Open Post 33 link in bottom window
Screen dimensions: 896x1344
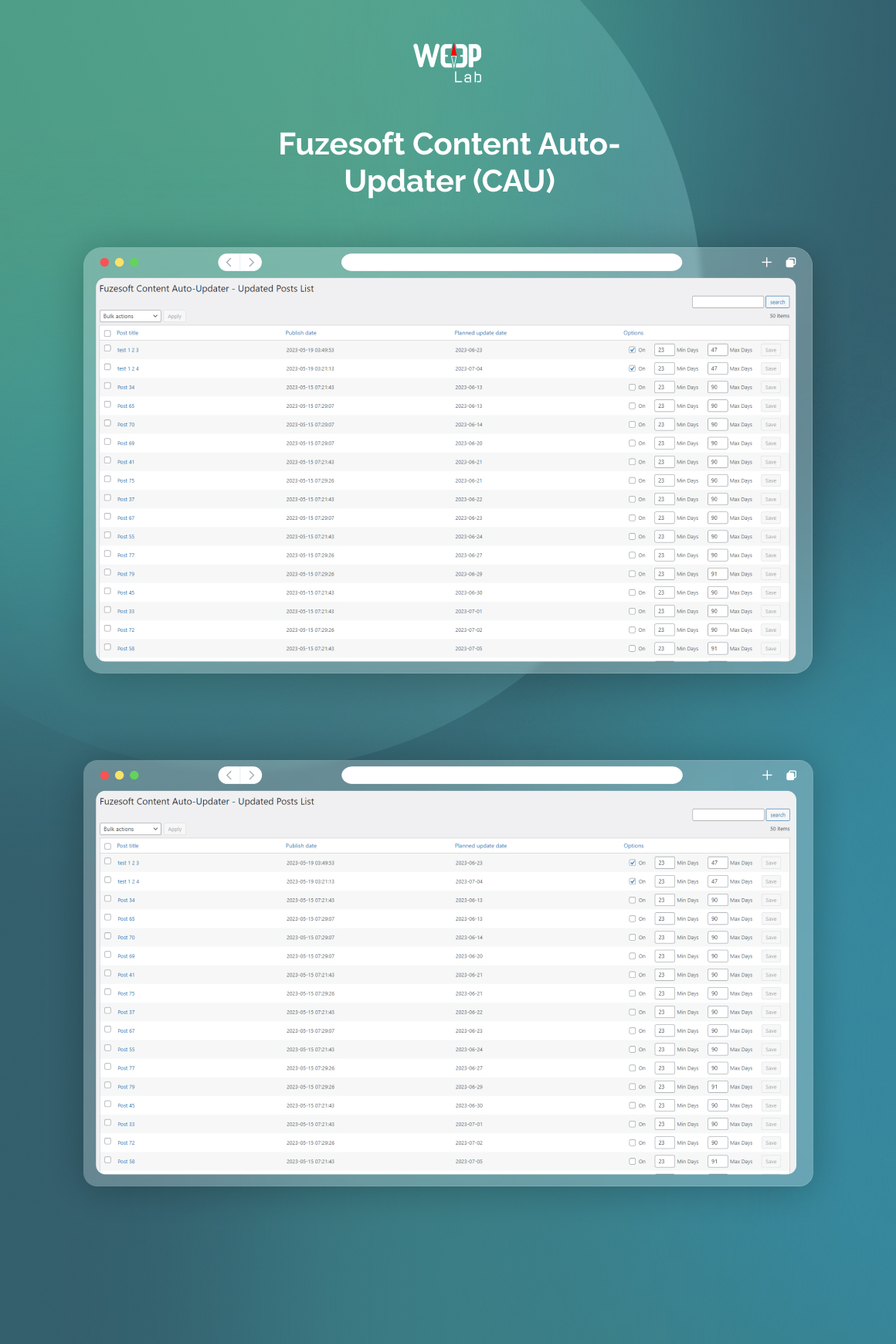click(126, 1125)
